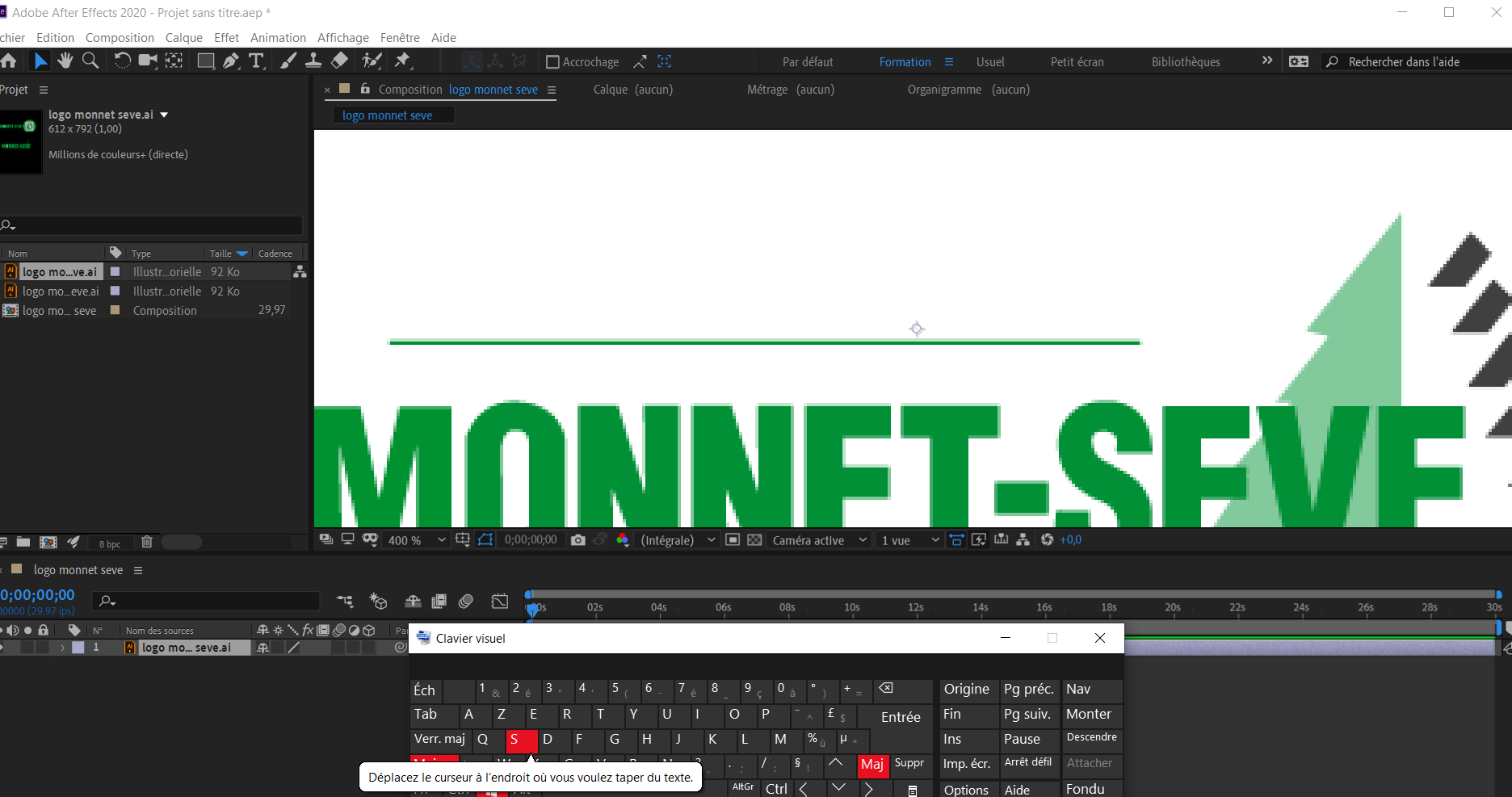The image size is (1512, 797).
Task: Enable the Accrochage snapping checkbox
Action: coord(553,62)
